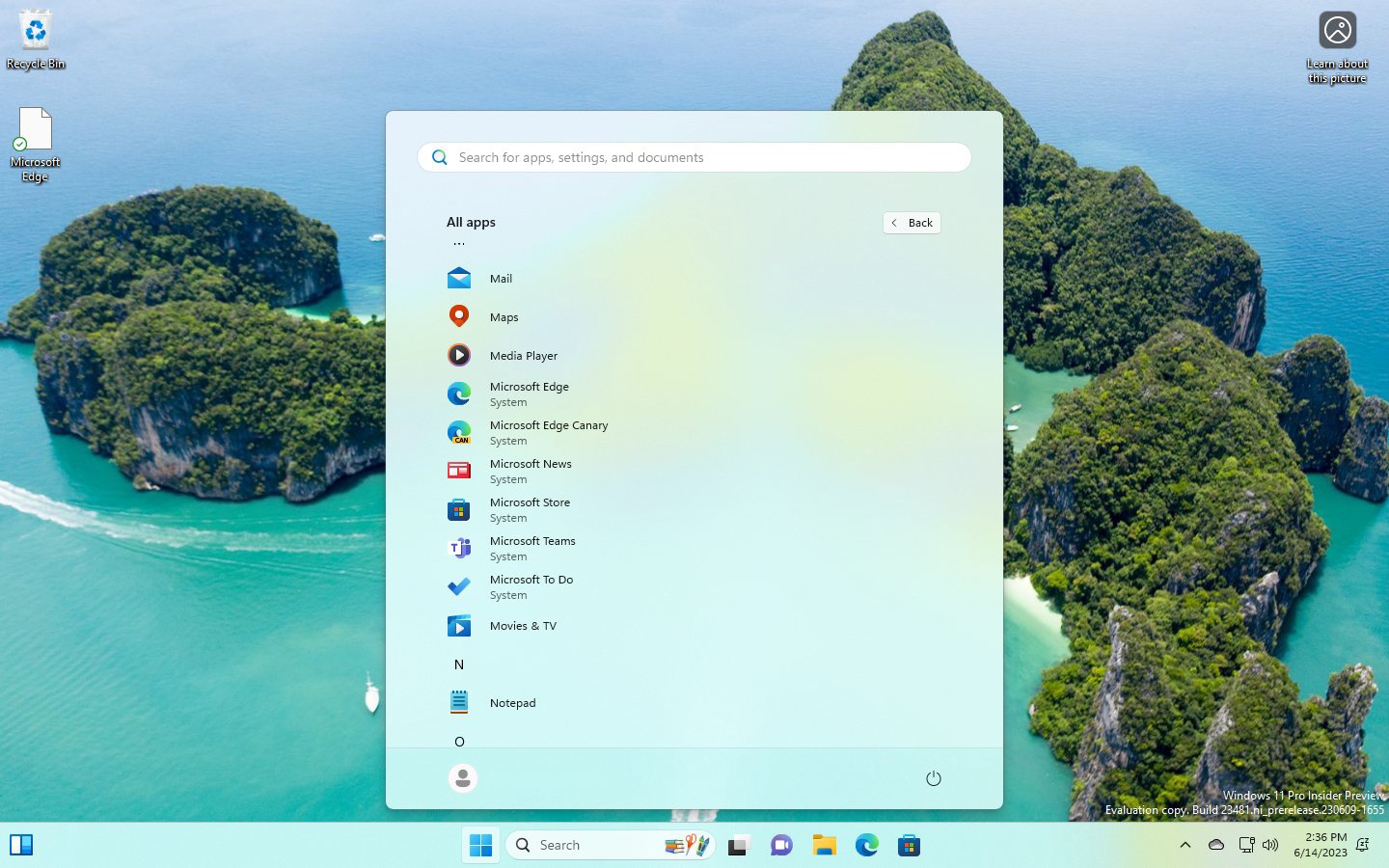Viewport: 1389px width, 868px height.
Task: Click the search input field
Action: [x=694, y=157]
